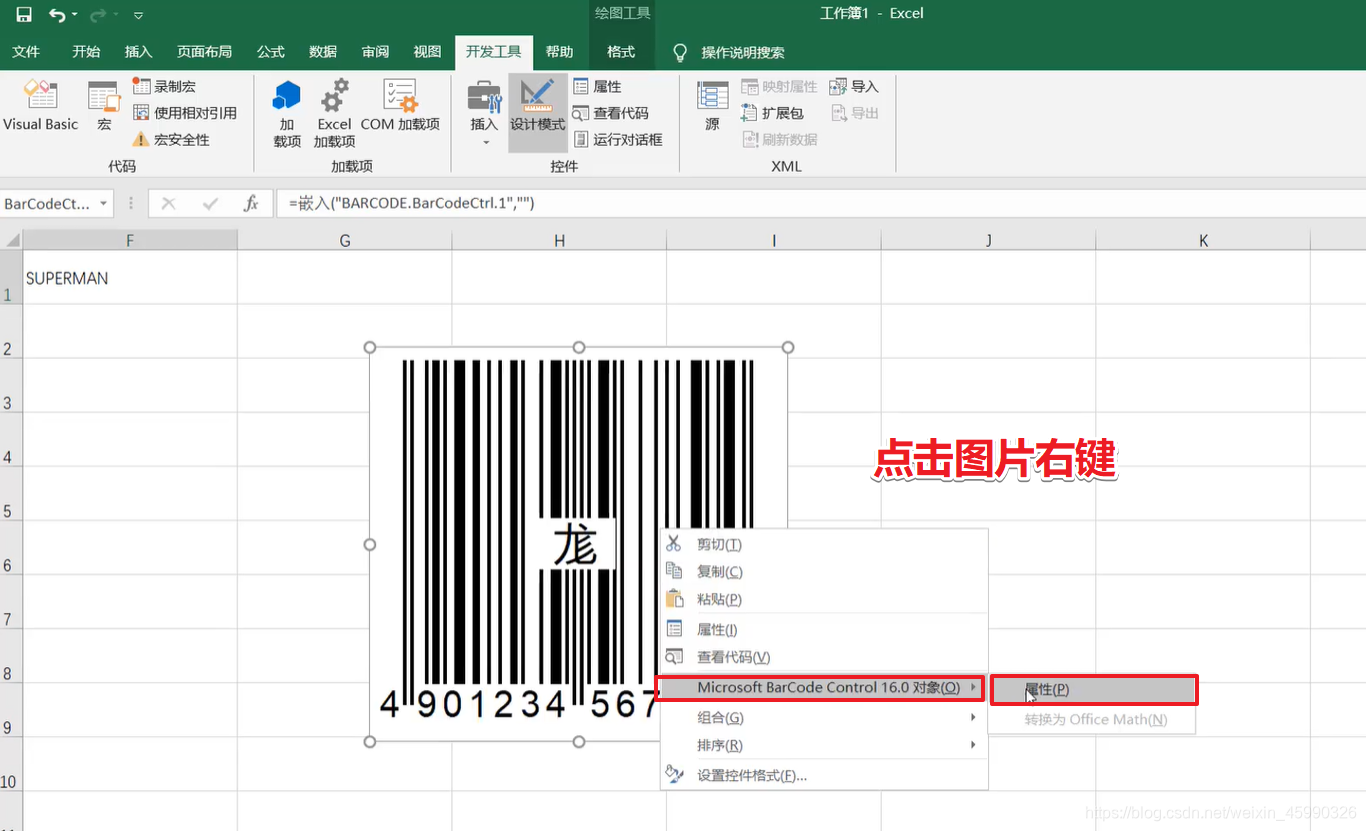Select column J header

[x=989, y=240]
